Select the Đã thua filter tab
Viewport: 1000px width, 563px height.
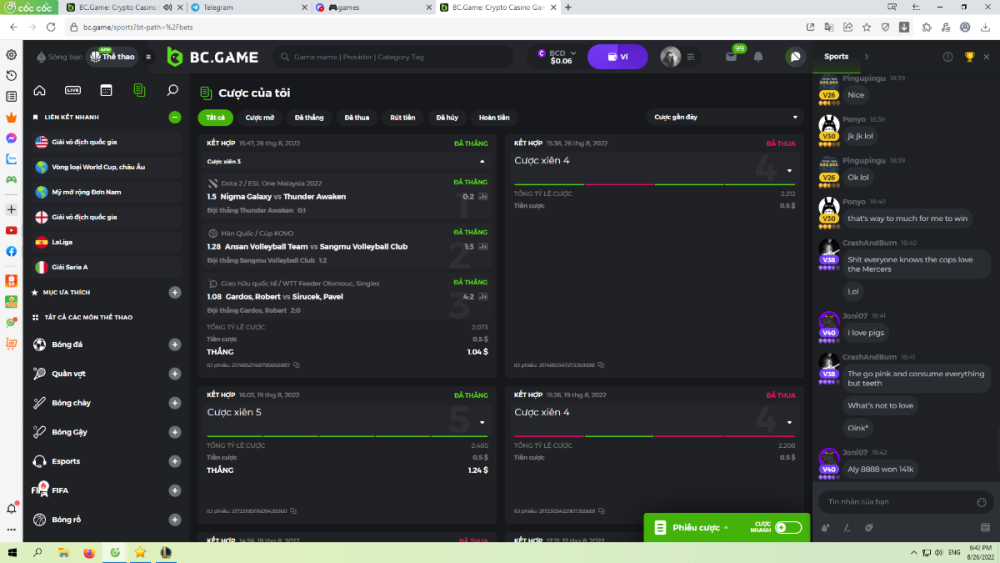(357, 117)
